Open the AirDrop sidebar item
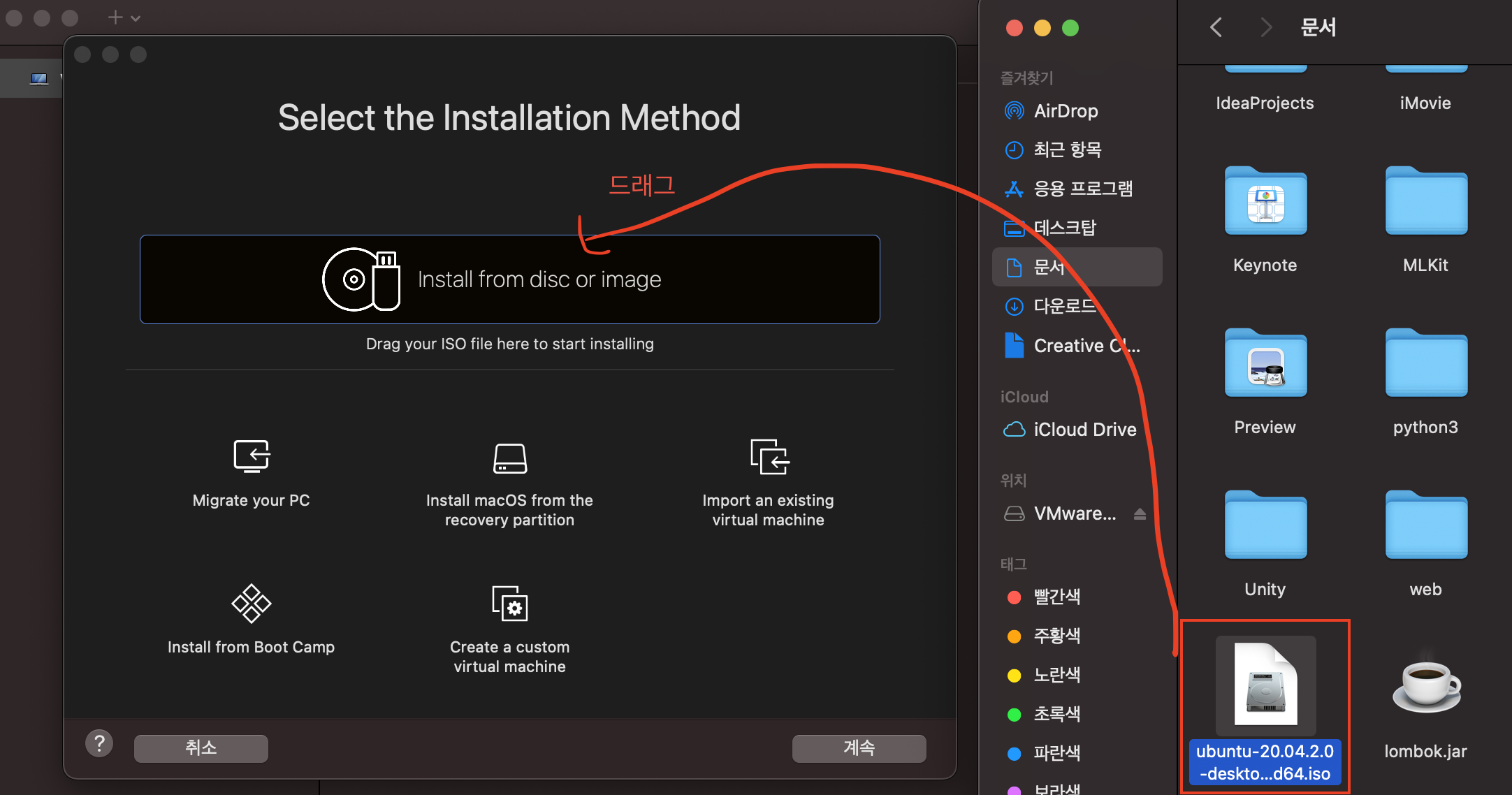This screenshot has width=1512, height=795. click(x=1066, y=111)
